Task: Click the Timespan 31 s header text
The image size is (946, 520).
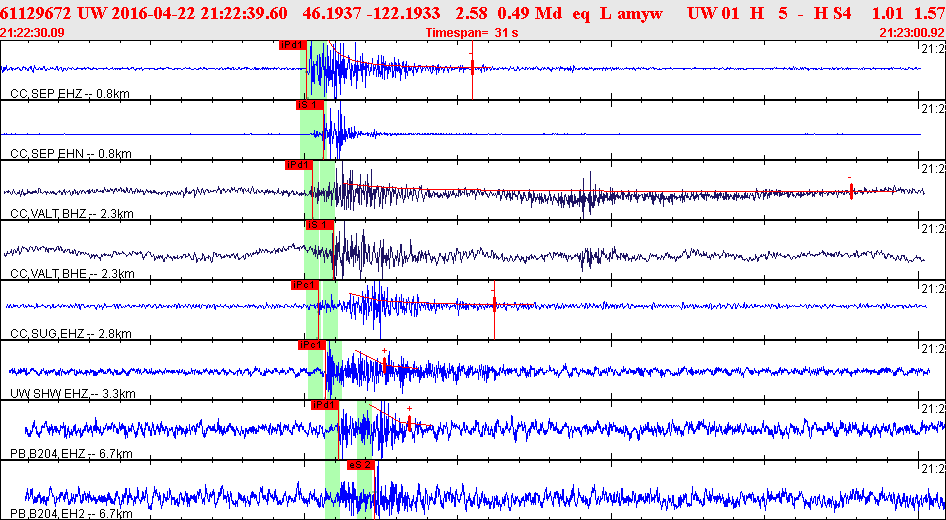Action: [472, 33]
